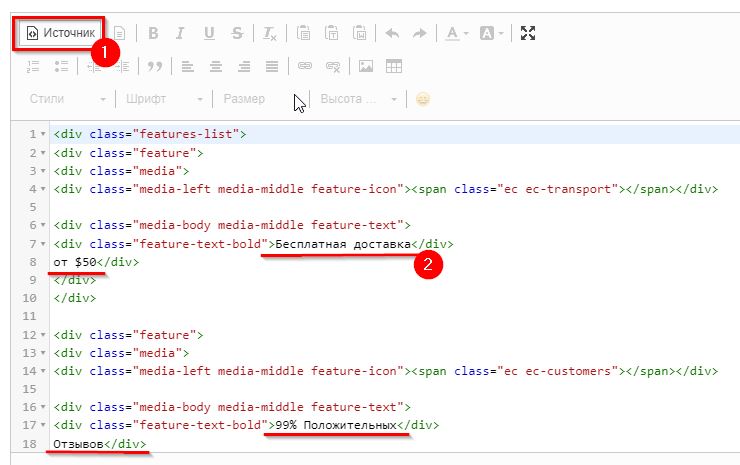Collapse the code fold at line 1
The height and width of the screenshot is (465, 740).
[44, 134]
